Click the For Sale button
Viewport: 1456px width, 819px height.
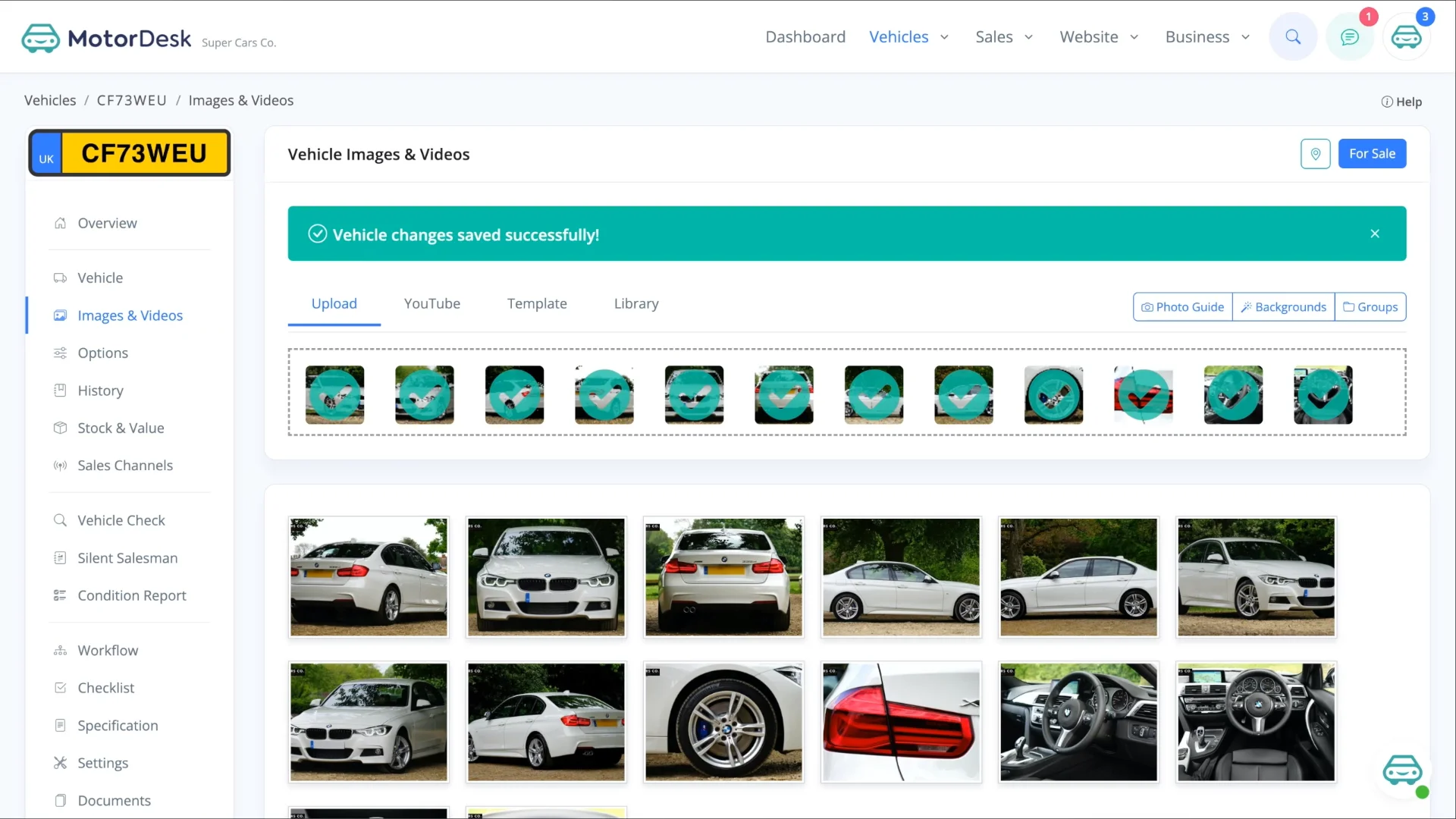tap(1372, 154)
